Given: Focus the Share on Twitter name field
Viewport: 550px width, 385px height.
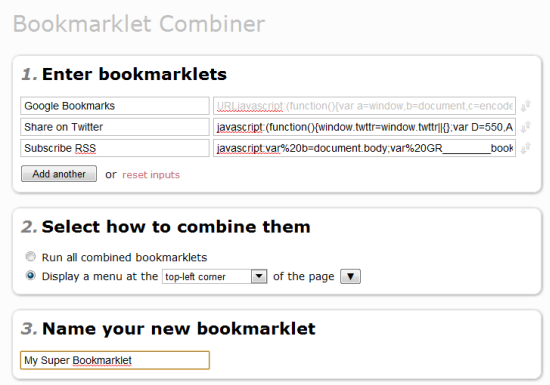Looking at the screenshot, I should coord(115,127).
